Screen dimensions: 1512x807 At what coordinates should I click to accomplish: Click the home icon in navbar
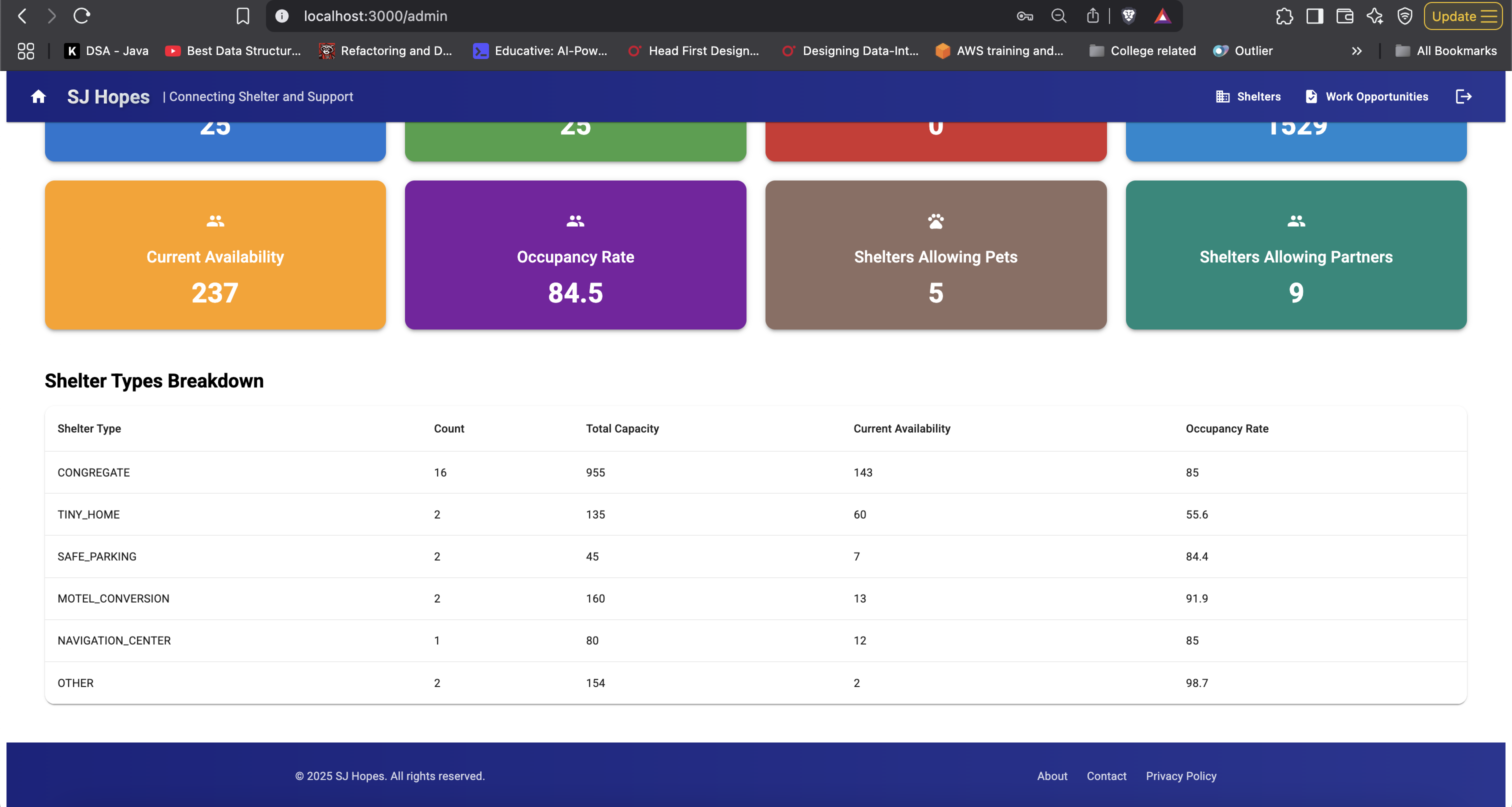[x=38, y=96]
